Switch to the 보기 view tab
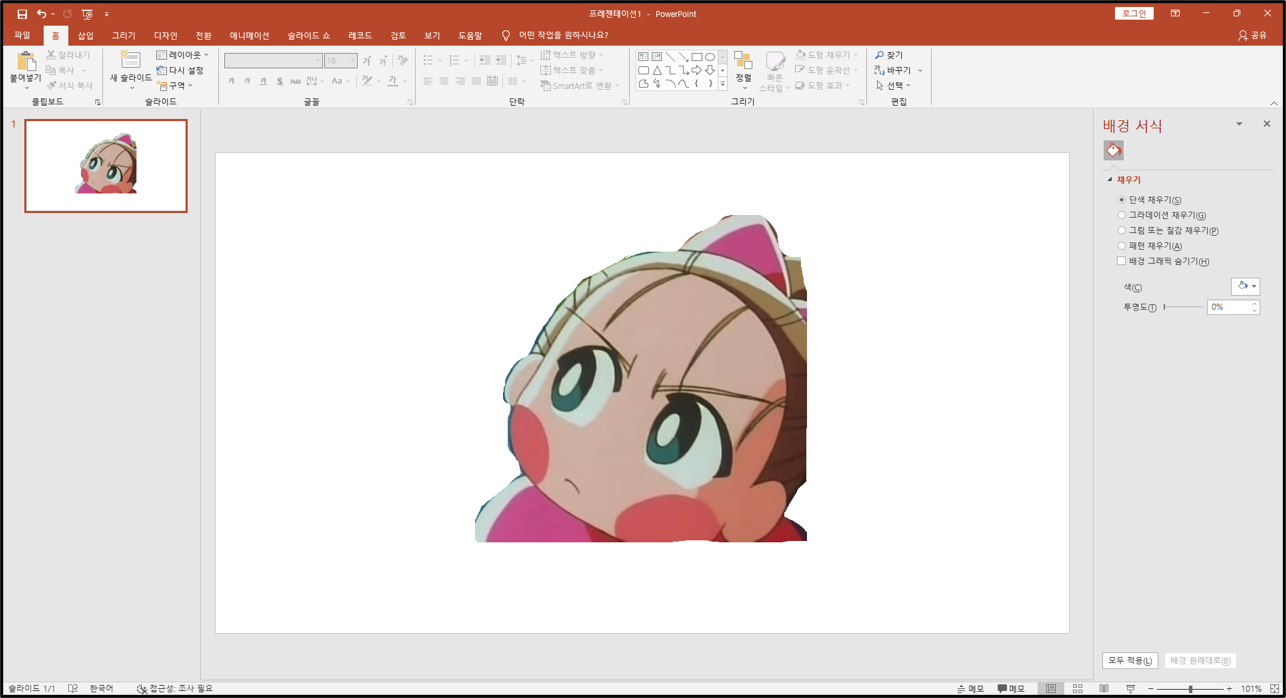This screenshot has height=698, width=1286. click(432, 35)
